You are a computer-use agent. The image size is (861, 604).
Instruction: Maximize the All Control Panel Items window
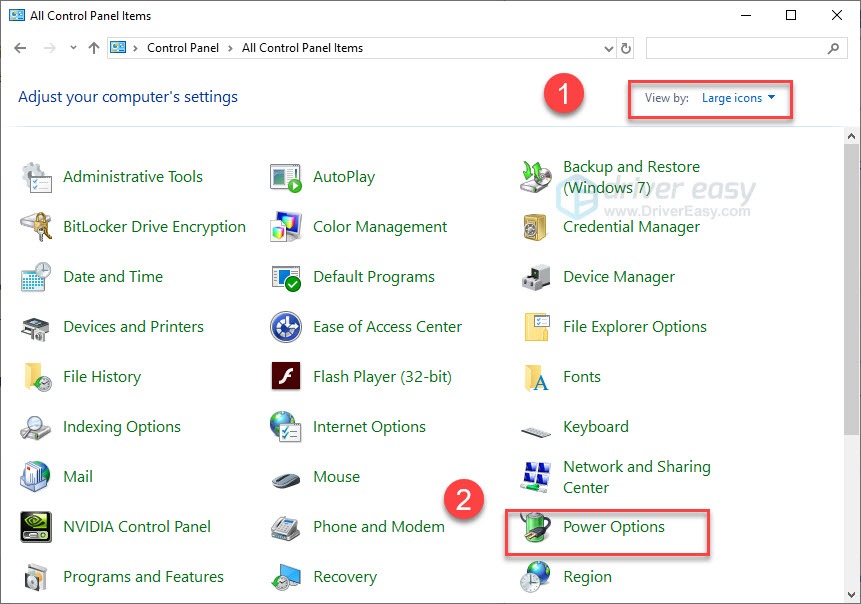791,15
